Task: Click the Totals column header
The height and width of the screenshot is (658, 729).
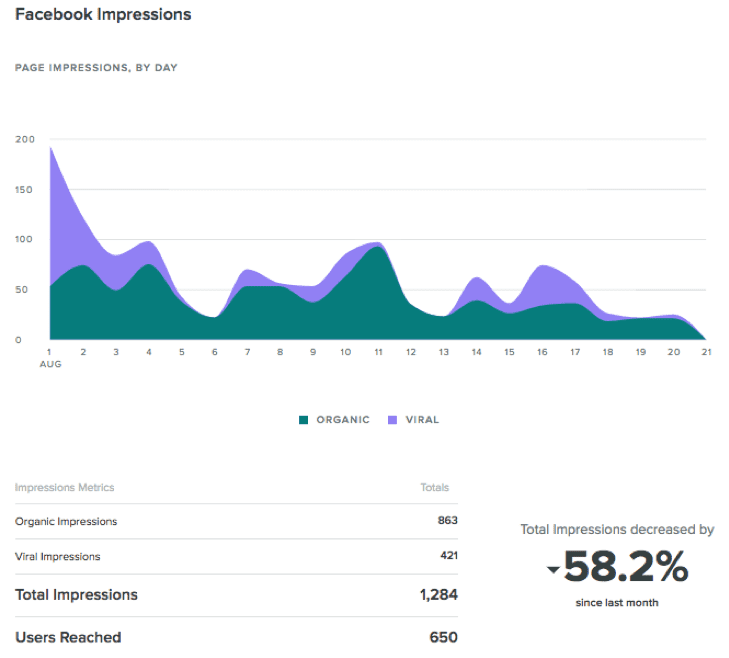Action: (434, 488)
